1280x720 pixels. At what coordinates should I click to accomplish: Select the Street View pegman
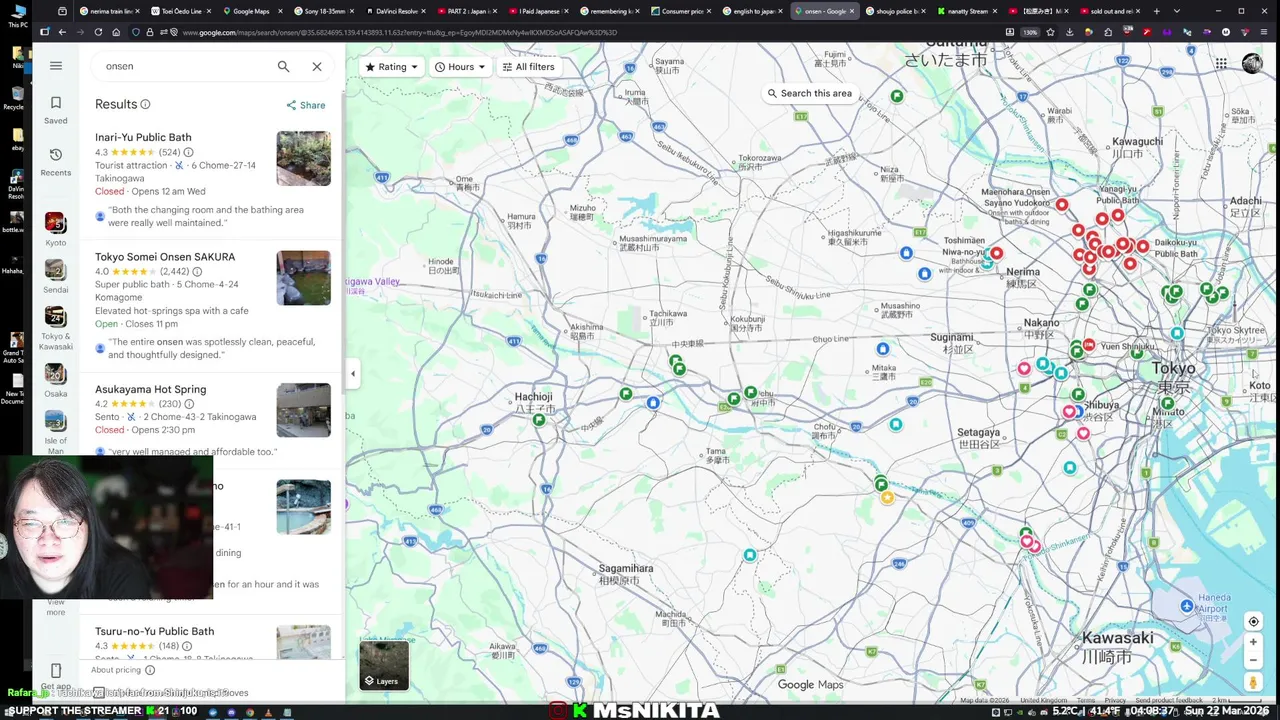pos(1253,682)
